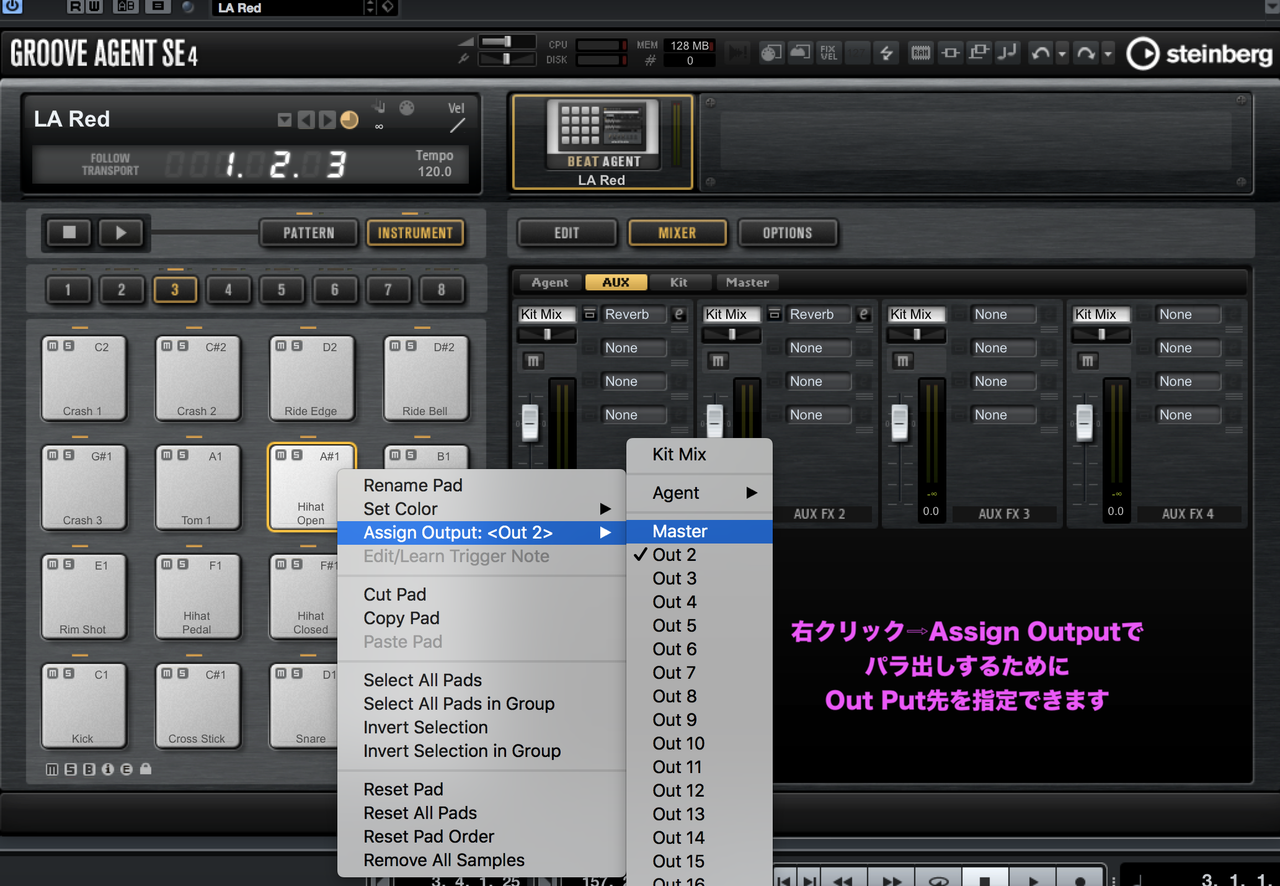The width and height of the screenshot is (1280, 886).
Task: Mute the AUX FX 3 channel
Action: (903, 361)
